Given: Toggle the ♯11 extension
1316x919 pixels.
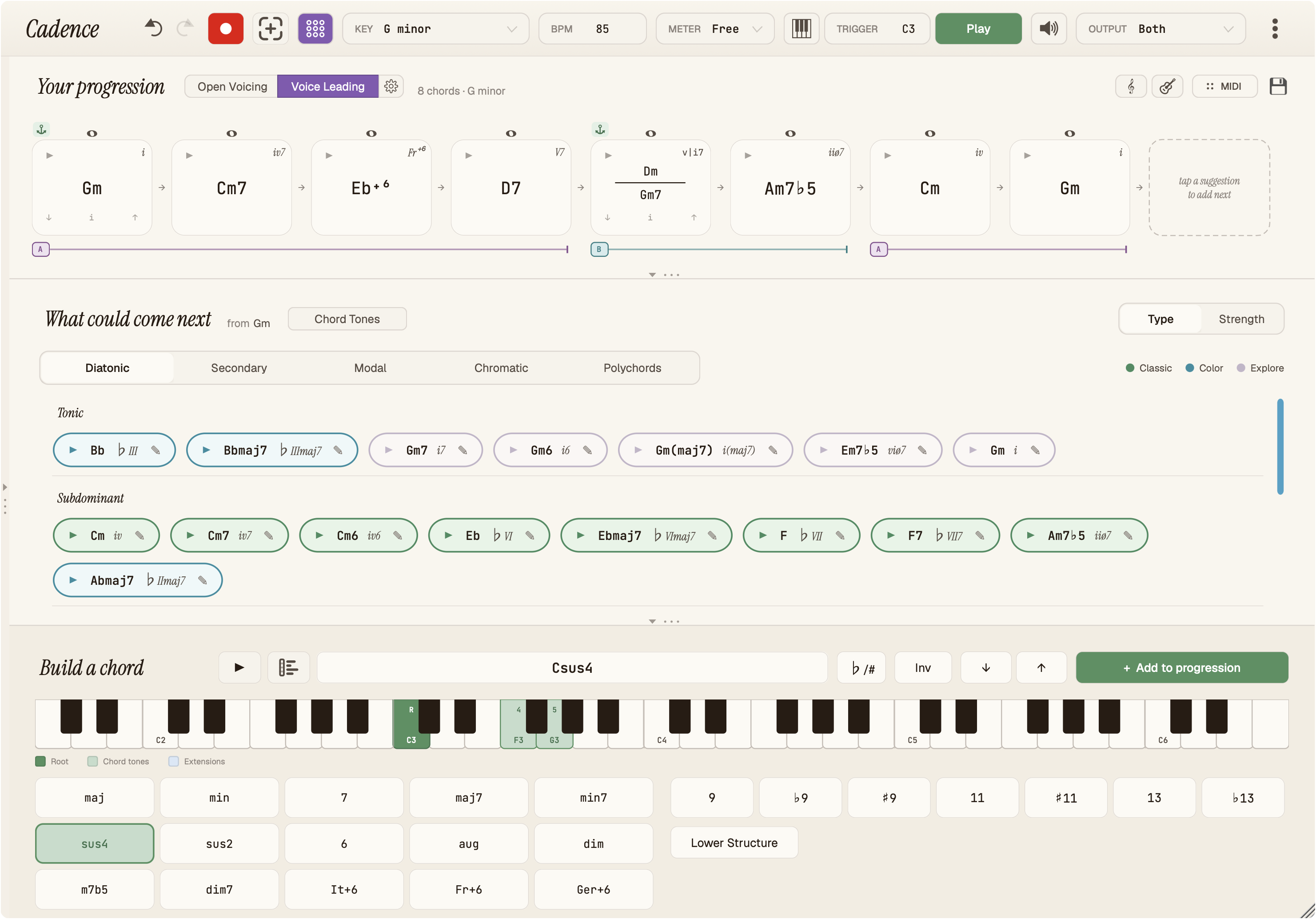Looking at the screenshot, I should [1066, 798].
